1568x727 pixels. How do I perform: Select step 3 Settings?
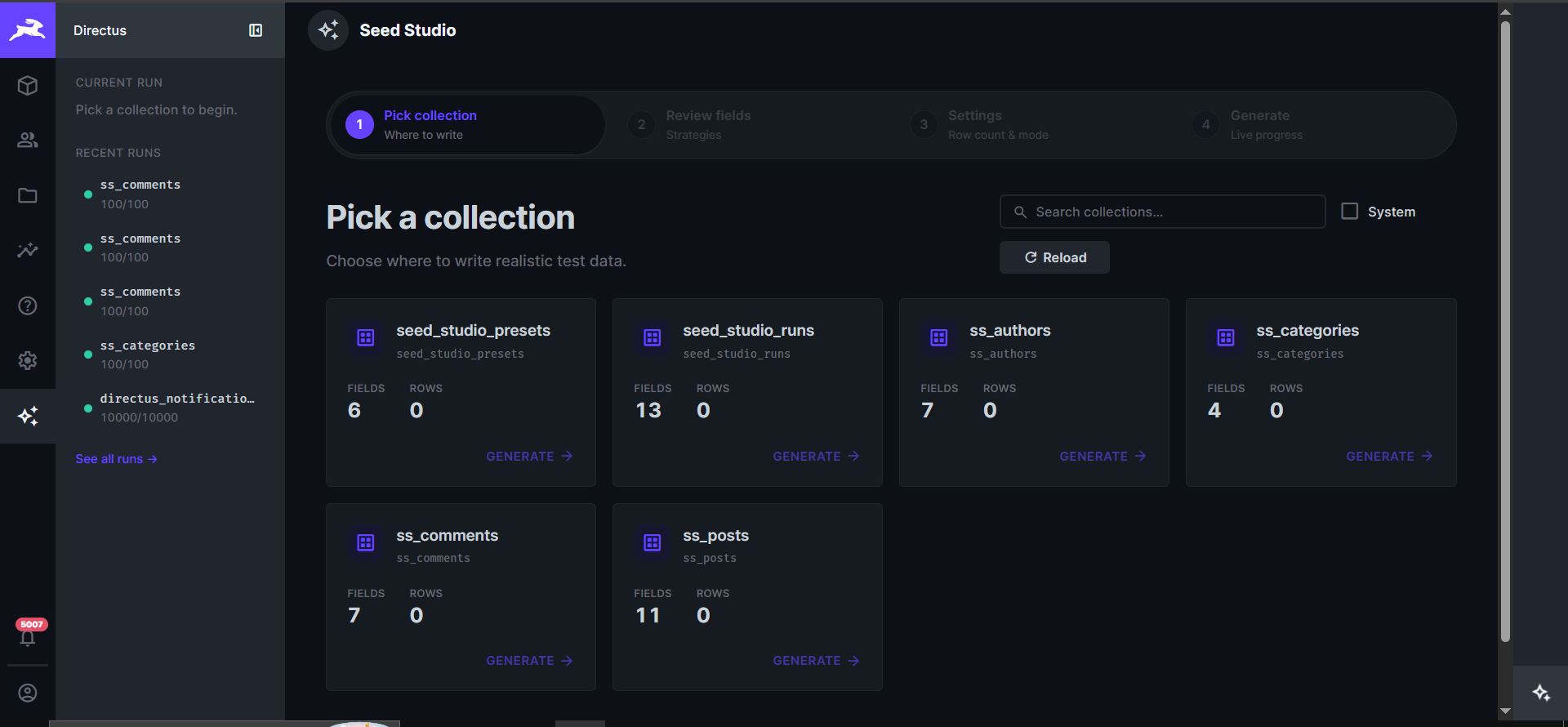979,125
